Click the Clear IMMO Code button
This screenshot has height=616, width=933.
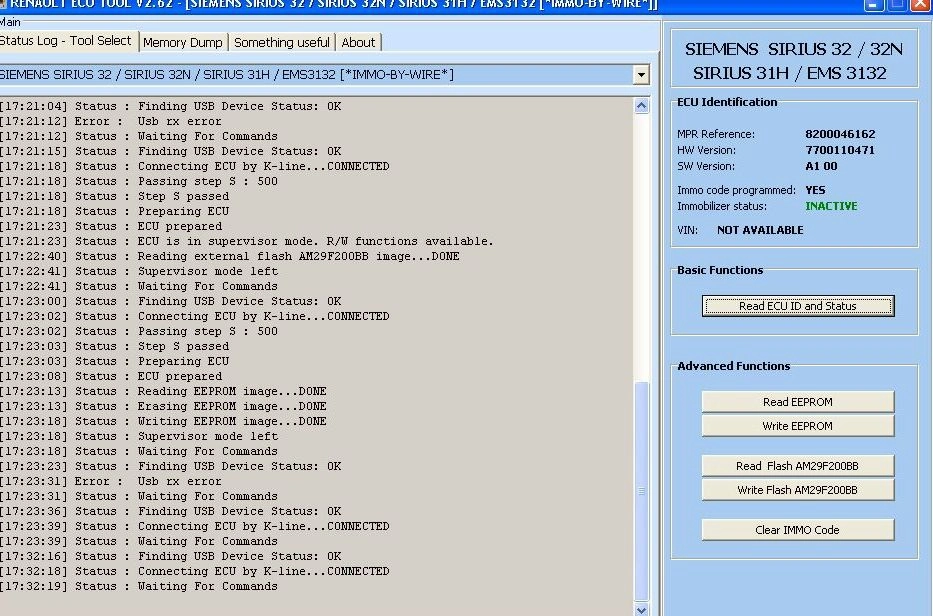[x=797, y=530]
